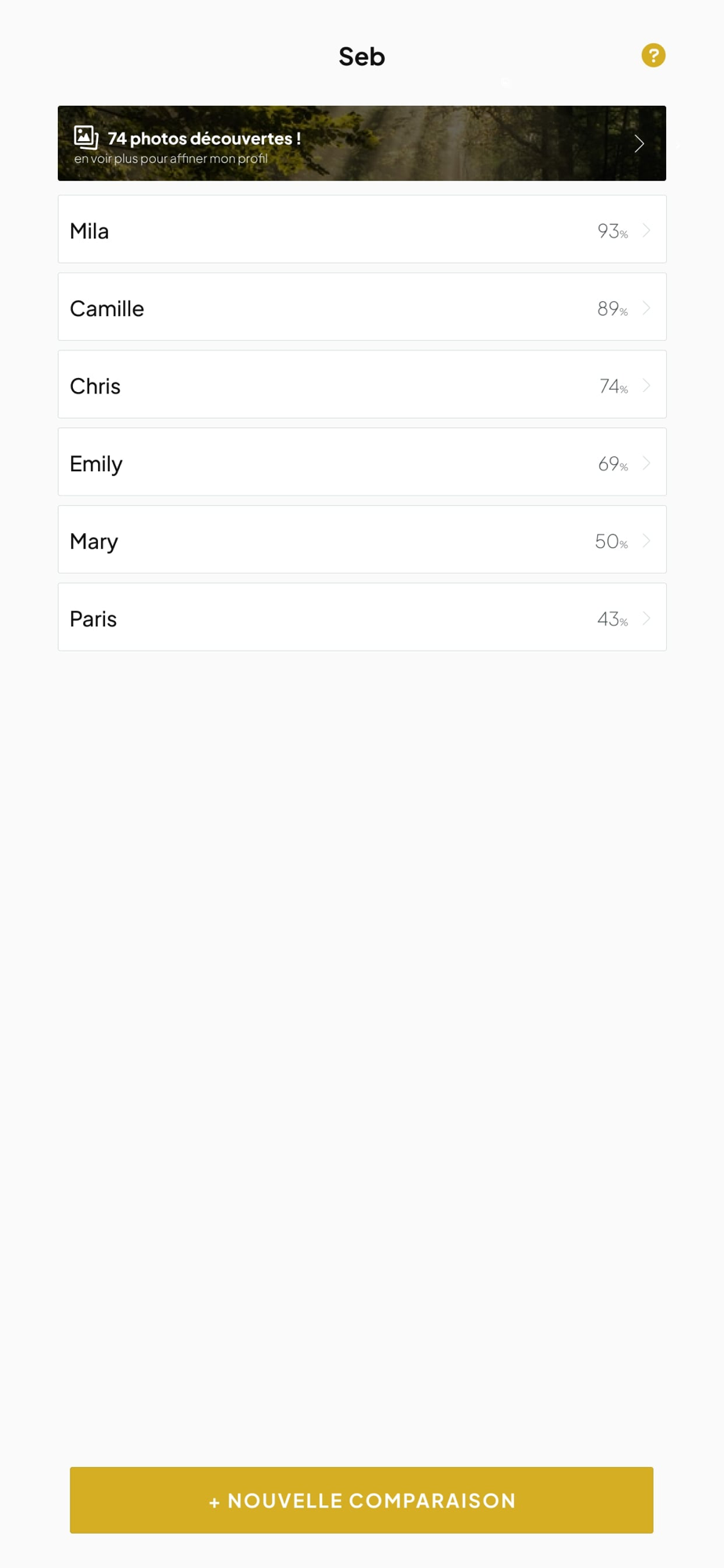Open the Paris comparison entry
The width and height of the screenshot is (724, 1568).
[x=93, y=619]
